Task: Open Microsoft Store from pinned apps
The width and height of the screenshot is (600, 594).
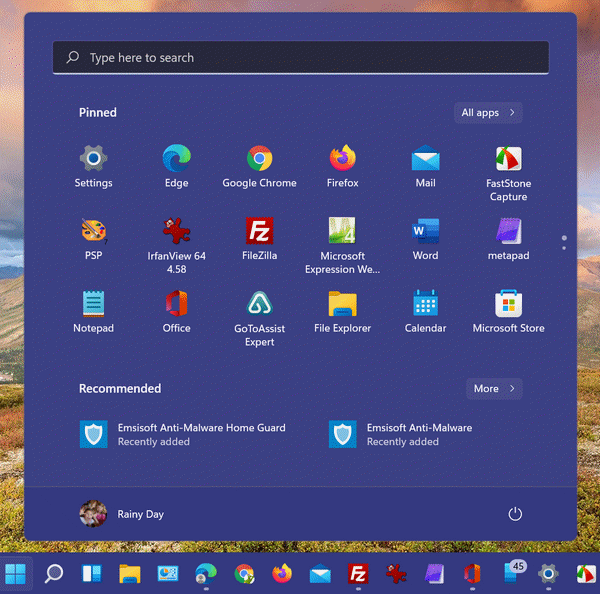Action: 509,312
